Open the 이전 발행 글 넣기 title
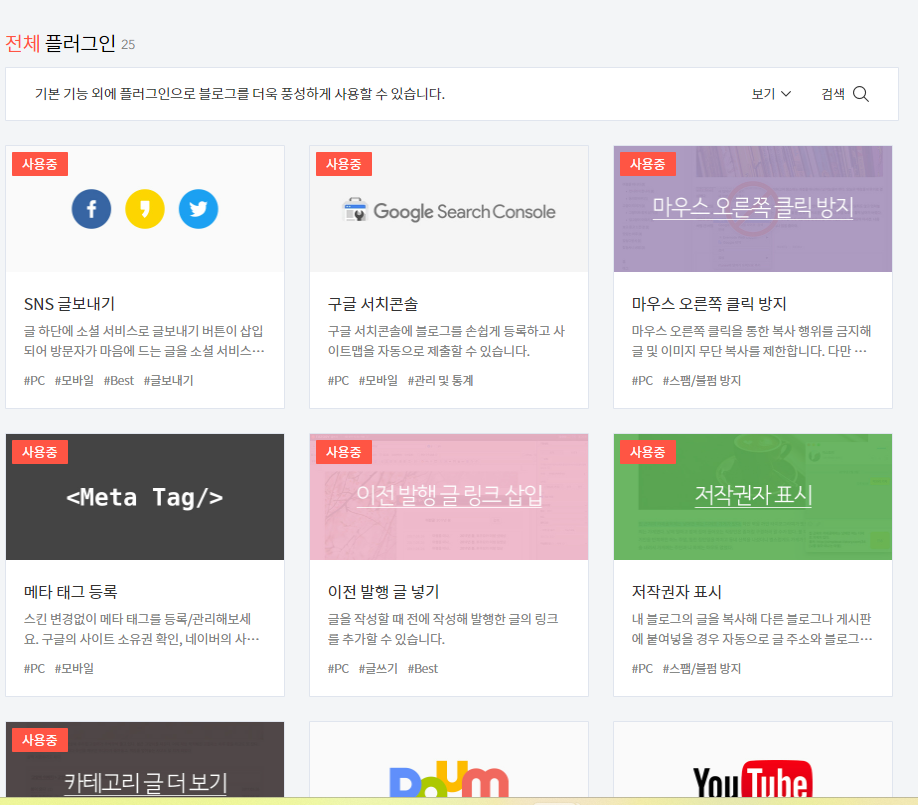The height and width of the screenshot is (805, 918). pyautogui.click(x=383, y=592)
